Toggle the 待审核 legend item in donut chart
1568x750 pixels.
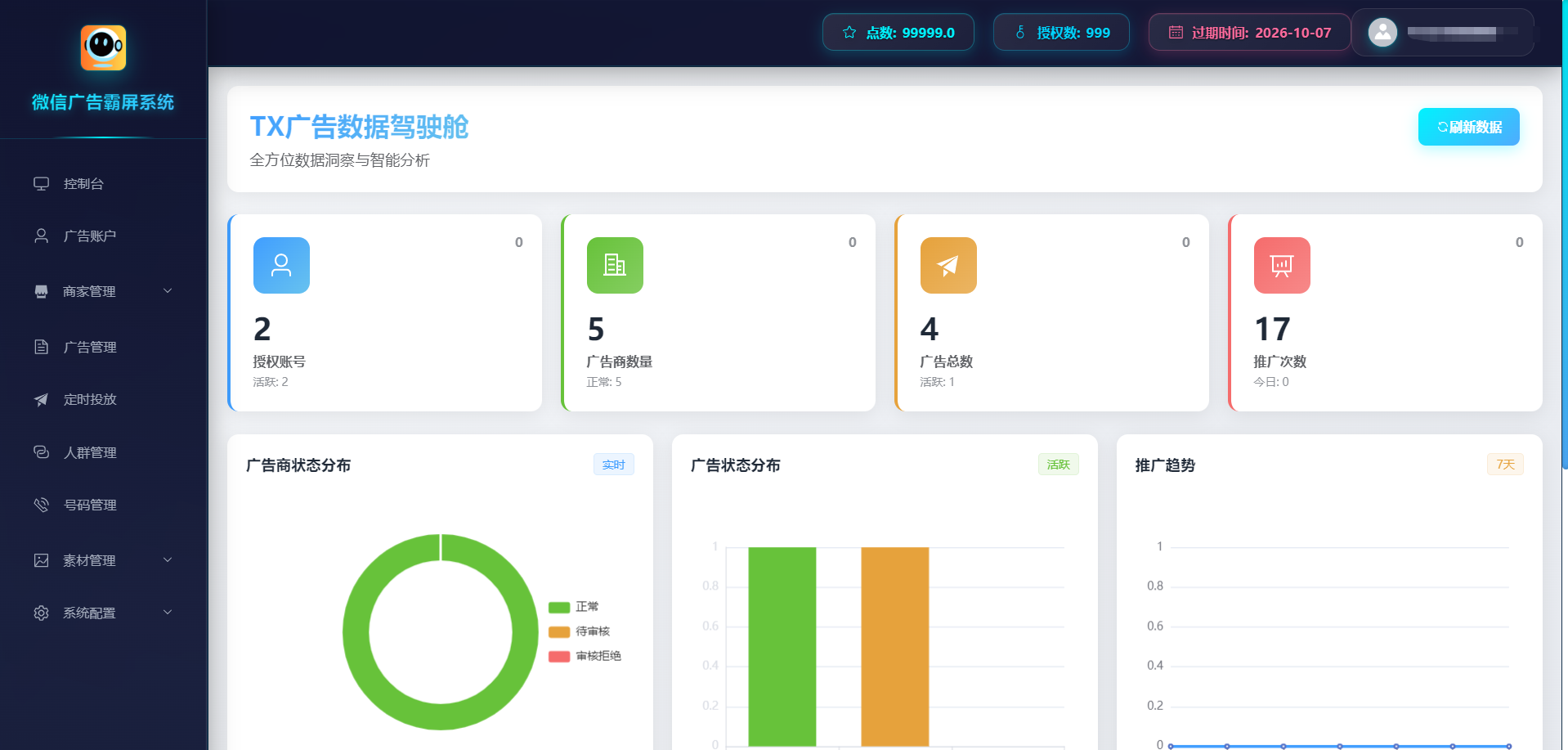[x=580, y=631]
